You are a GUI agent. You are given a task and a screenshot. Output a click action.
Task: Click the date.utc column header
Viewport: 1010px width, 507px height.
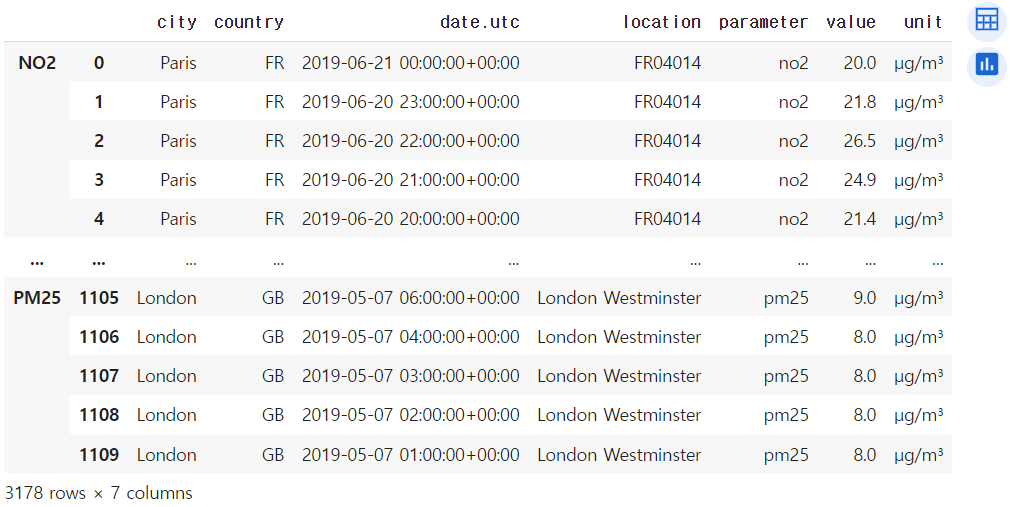pyautogui.click(x=480, y=22)
